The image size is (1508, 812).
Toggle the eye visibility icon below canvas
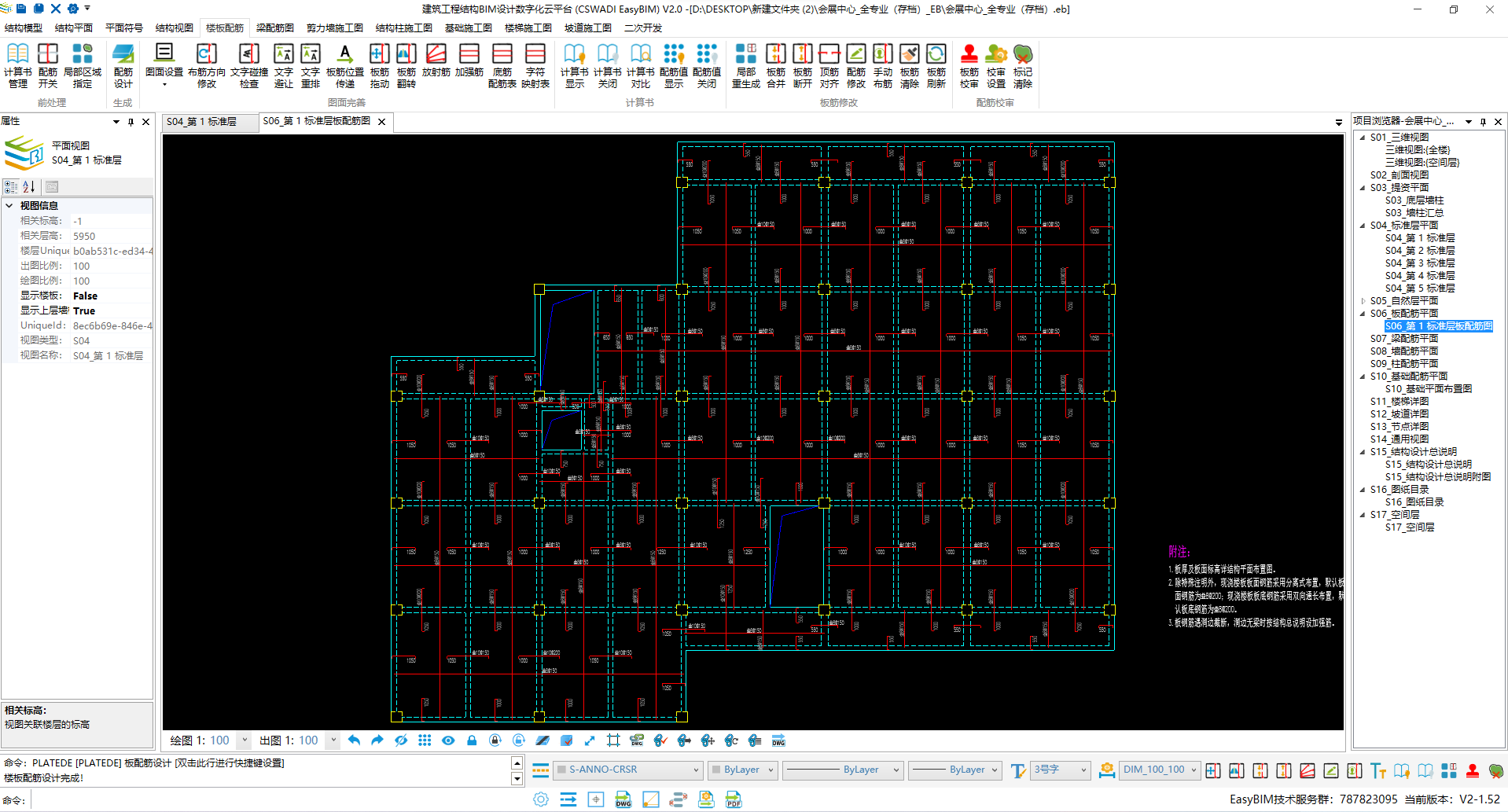tap(448, 740)
